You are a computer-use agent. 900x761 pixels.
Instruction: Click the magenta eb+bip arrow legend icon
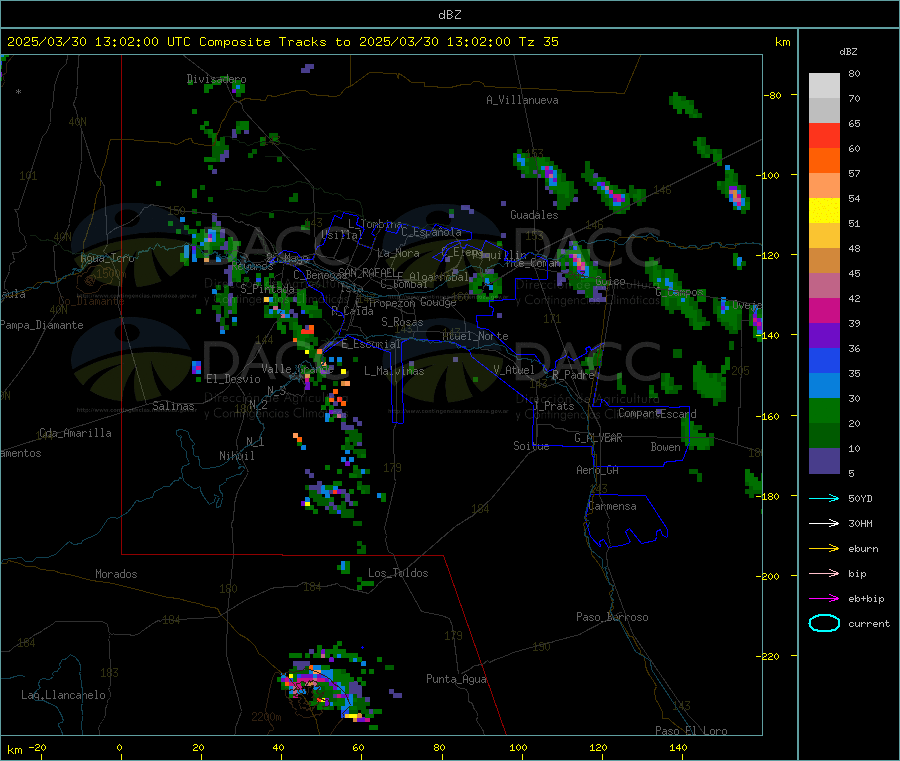tap(824, 599)
